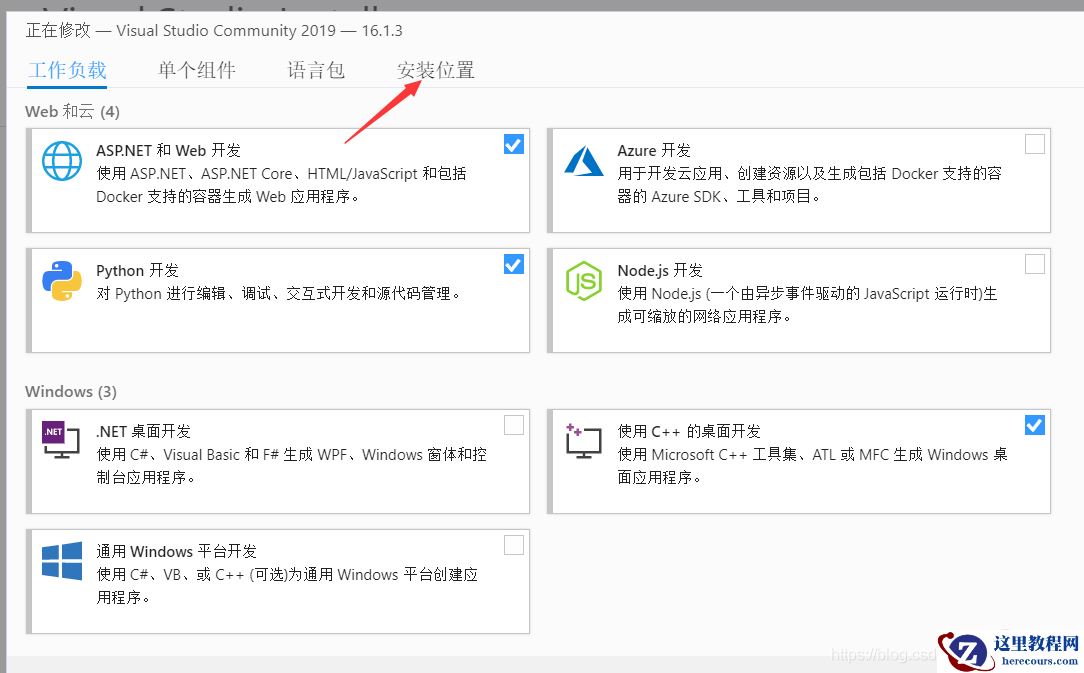Open the 语言包 tab

315,70
